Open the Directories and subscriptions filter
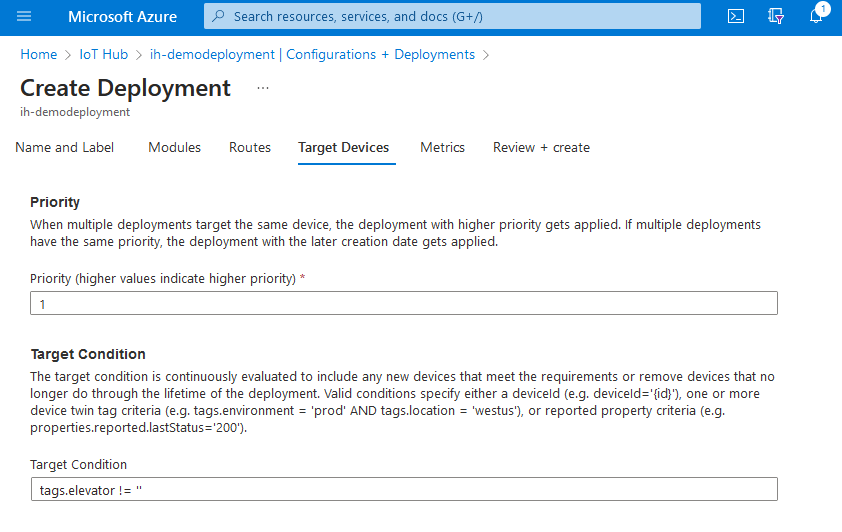842x532 pixels. 776,17
